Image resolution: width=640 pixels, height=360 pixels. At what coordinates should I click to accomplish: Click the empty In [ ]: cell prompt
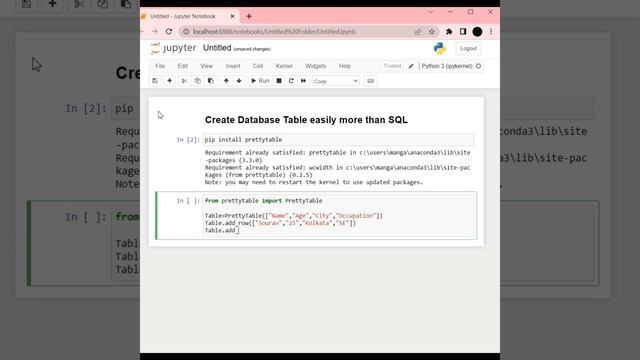pos(188,201)
